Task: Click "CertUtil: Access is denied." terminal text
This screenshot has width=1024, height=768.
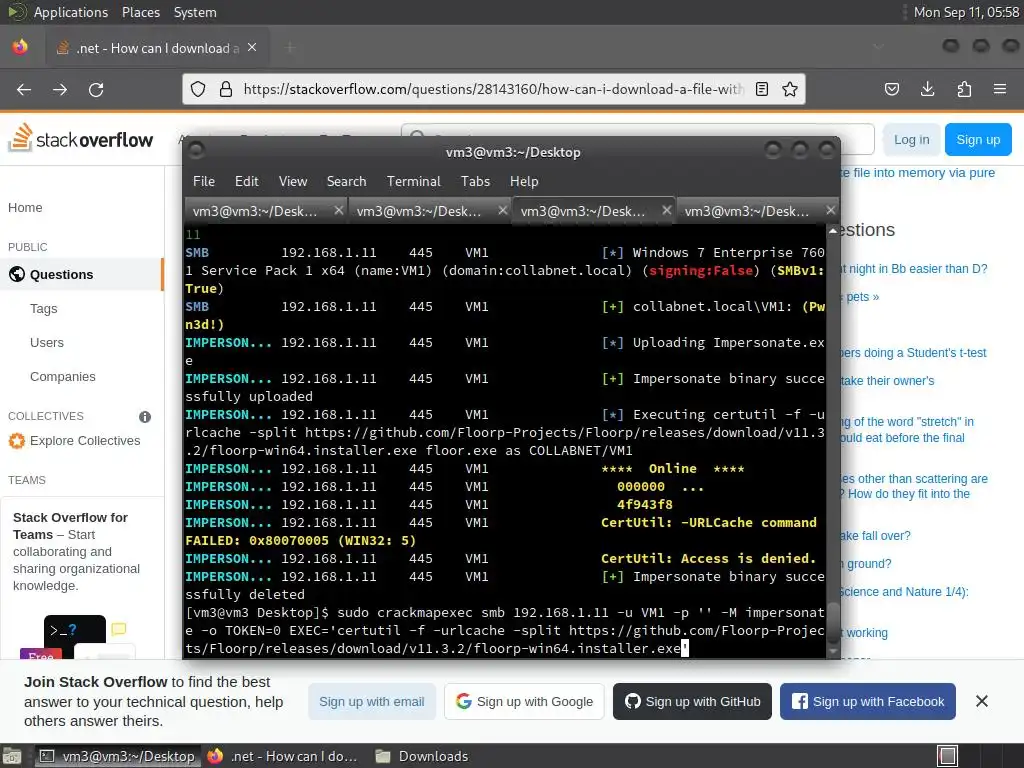Action: [x=709, y=558]
